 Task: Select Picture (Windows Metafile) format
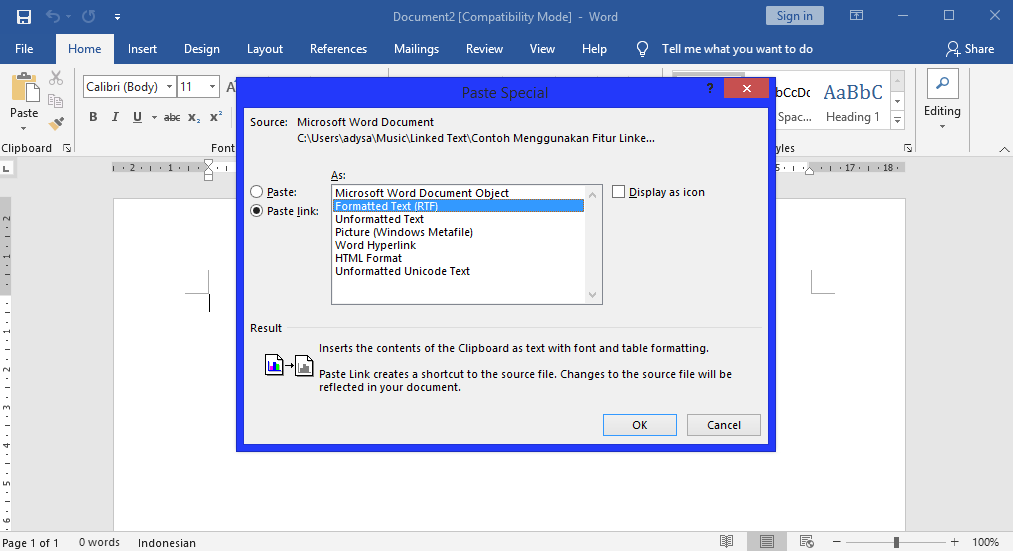458,232
